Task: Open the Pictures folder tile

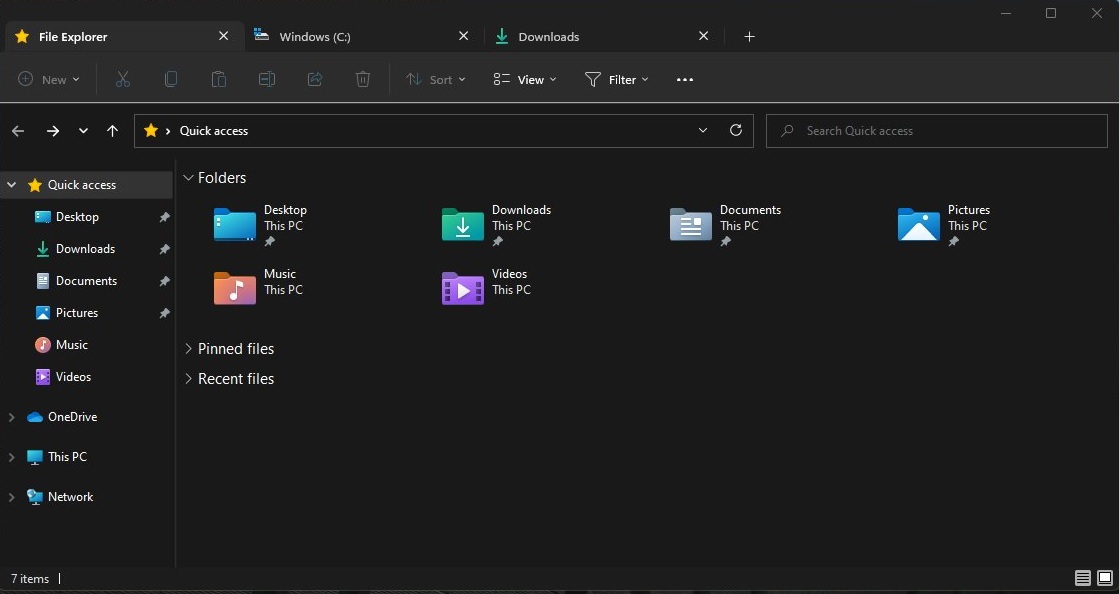Action: pyautogui.click(x=944, y=226)
